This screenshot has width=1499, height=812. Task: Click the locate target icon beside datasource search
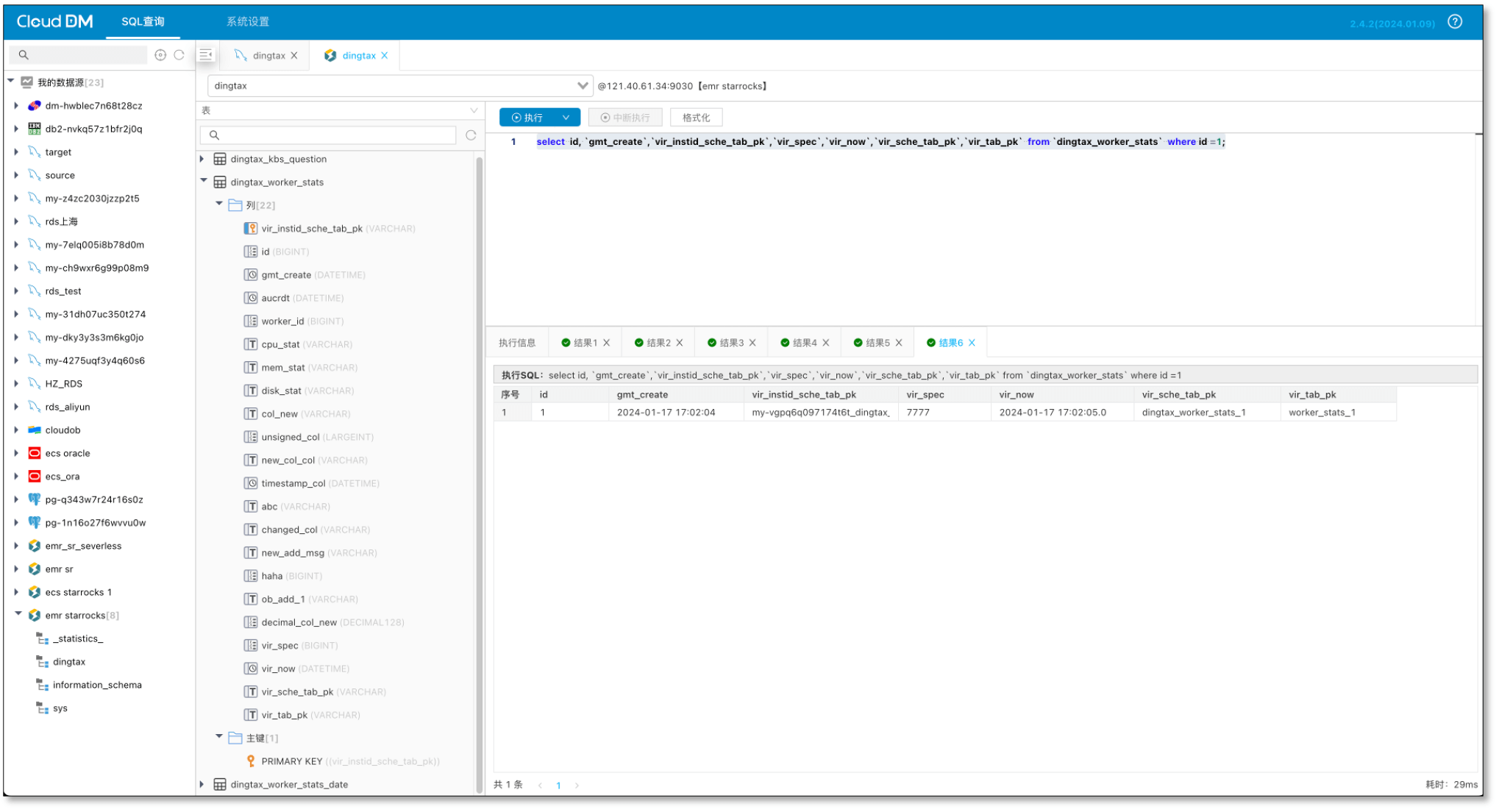(160, 55)
